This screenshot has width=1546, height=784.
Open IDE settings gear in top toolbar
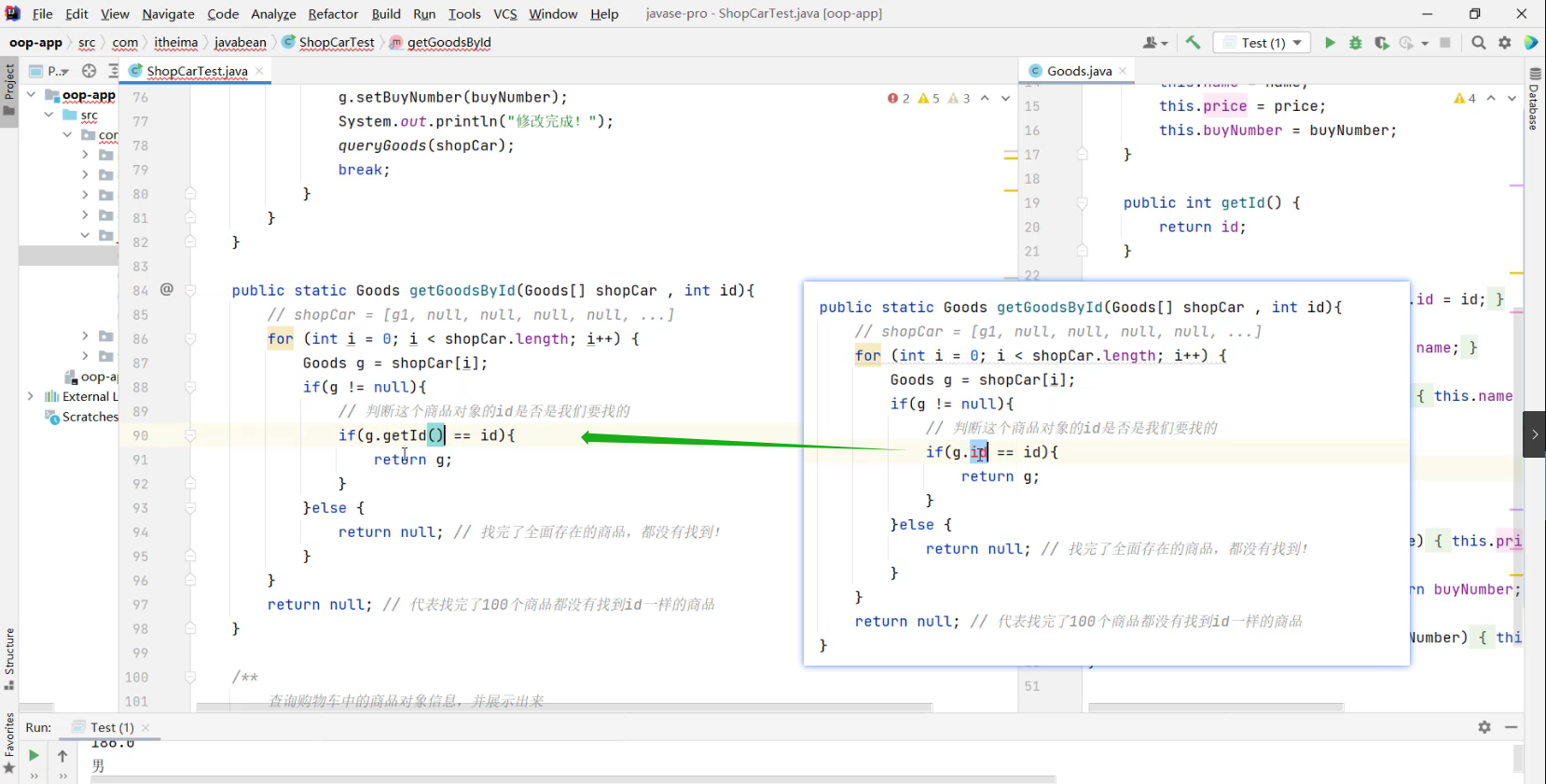pyautogui.click(x=1505, y=43)
